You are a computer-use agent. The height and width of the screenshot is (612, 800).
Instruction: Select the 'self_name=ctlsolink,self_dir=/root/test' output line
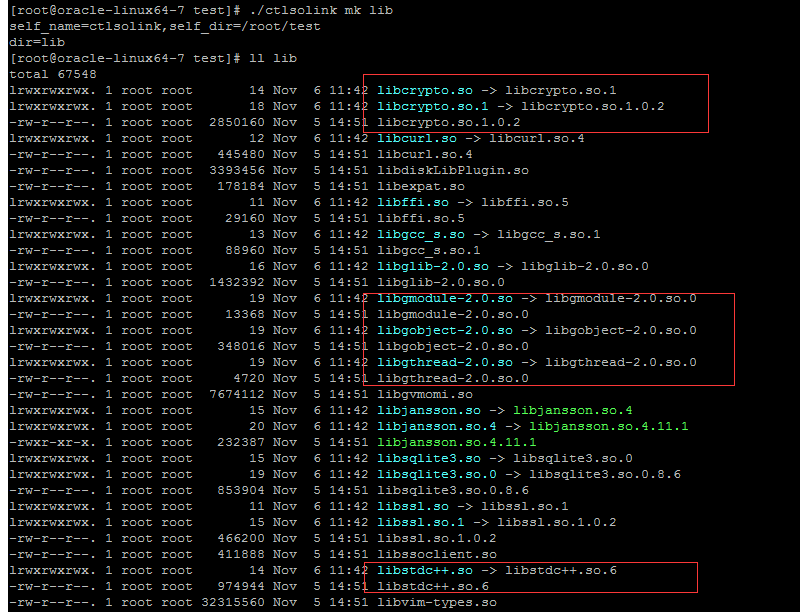pyautogui.click(x=165, y=27)
